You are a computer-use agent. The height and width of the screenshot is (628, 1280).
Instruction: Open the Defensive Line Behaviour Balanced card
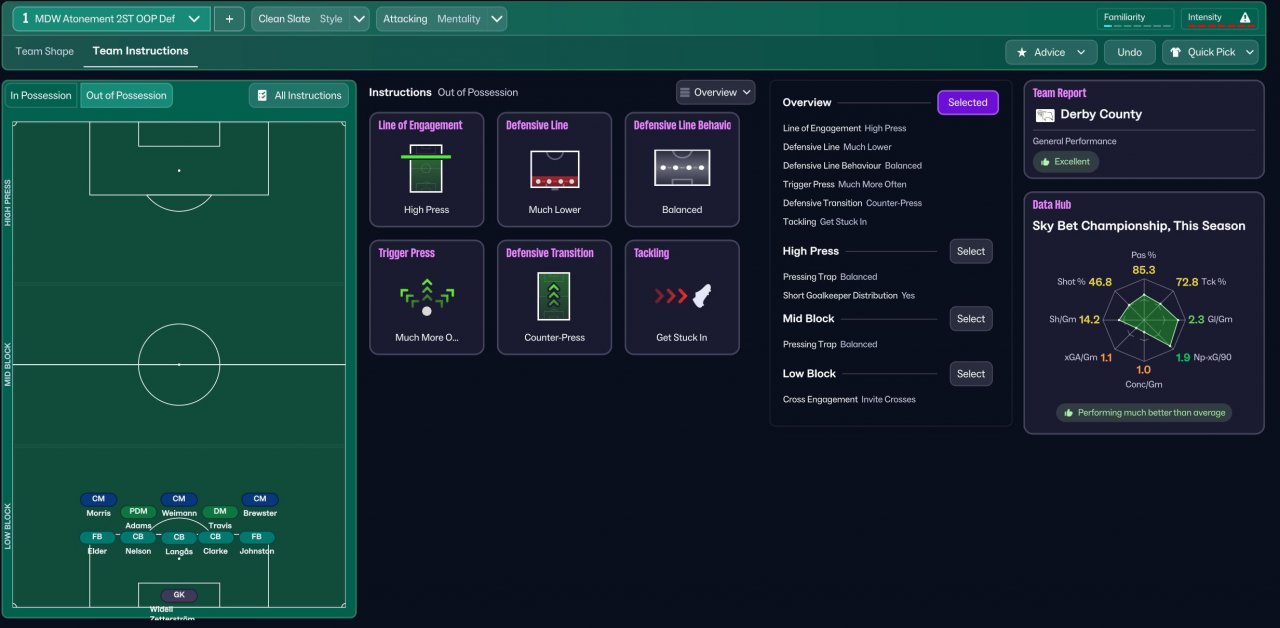click(x=682, y=169)
